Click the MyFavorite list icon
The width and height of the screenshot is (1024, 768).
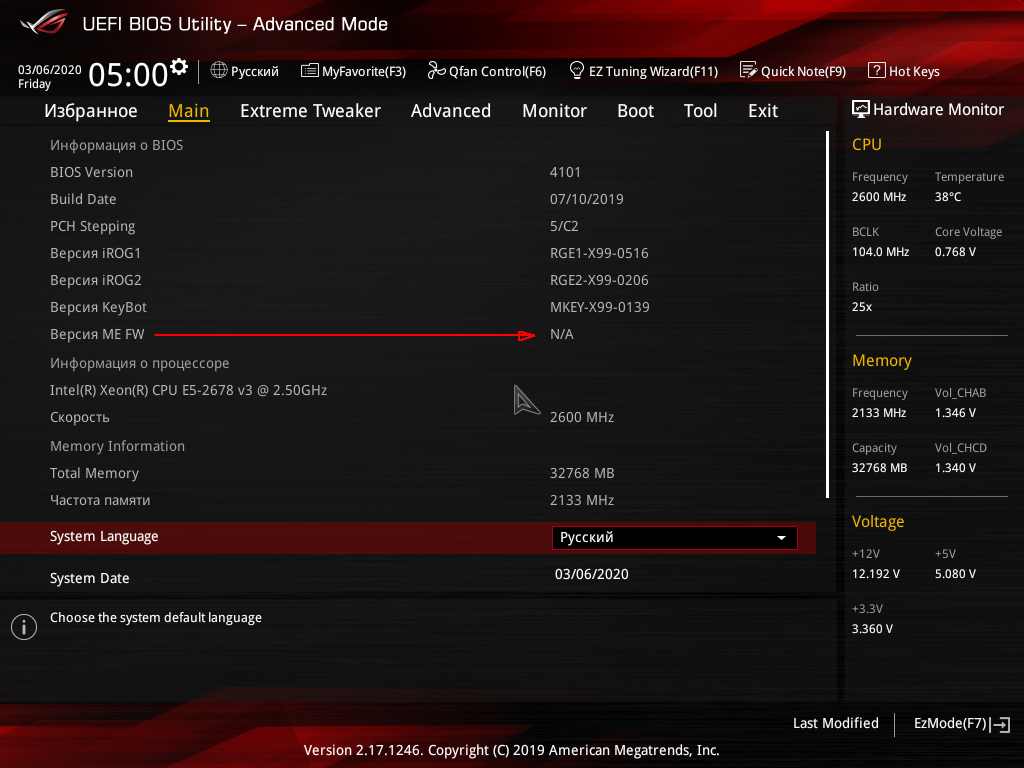click(310, 71)
